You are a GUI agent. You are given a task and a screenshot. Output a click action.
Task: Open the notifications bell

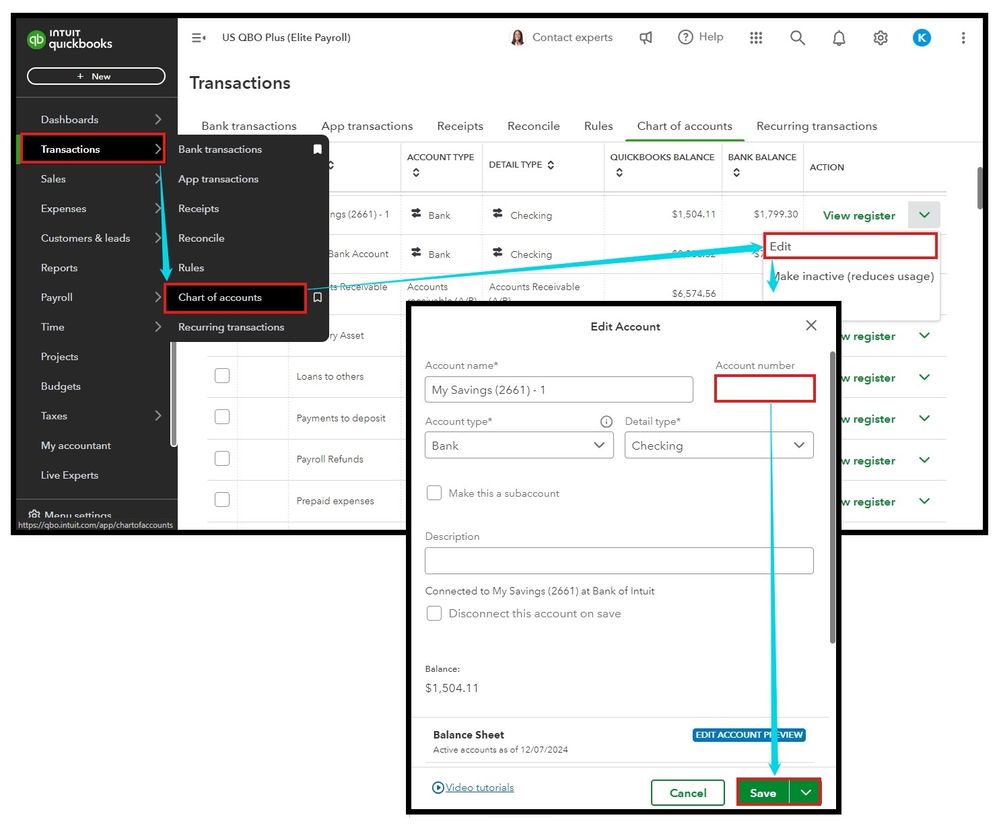pyautogui.click(x=839, y=38)
